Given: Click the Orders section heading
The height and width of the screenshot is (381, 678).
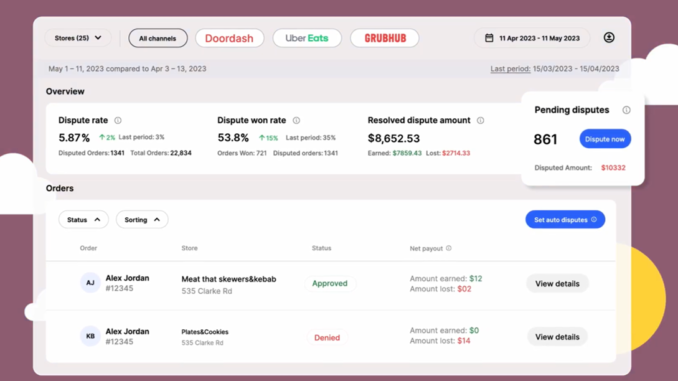Looking at the screenshot, I should click(x=60, y=188).
